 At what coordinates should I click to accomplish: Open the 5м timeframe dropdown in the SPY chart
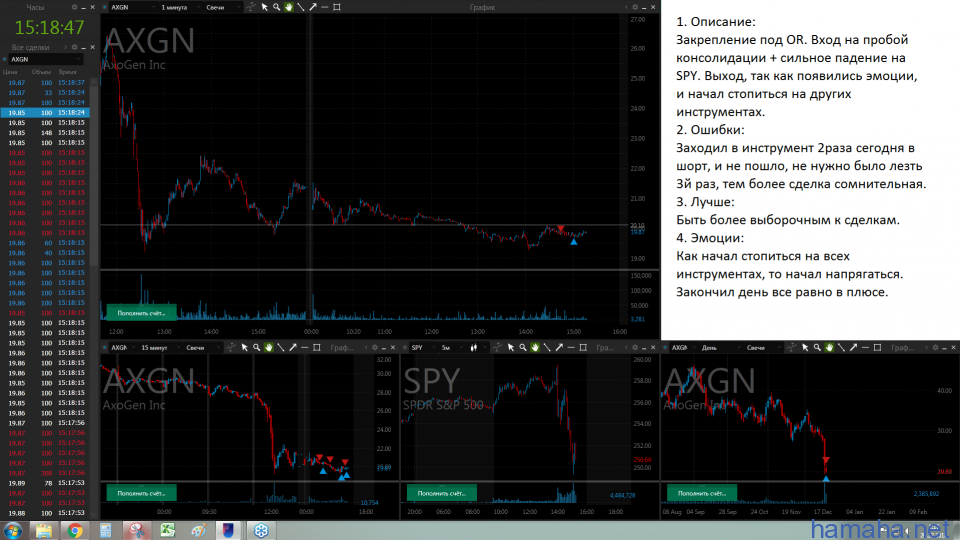(452, 347)
